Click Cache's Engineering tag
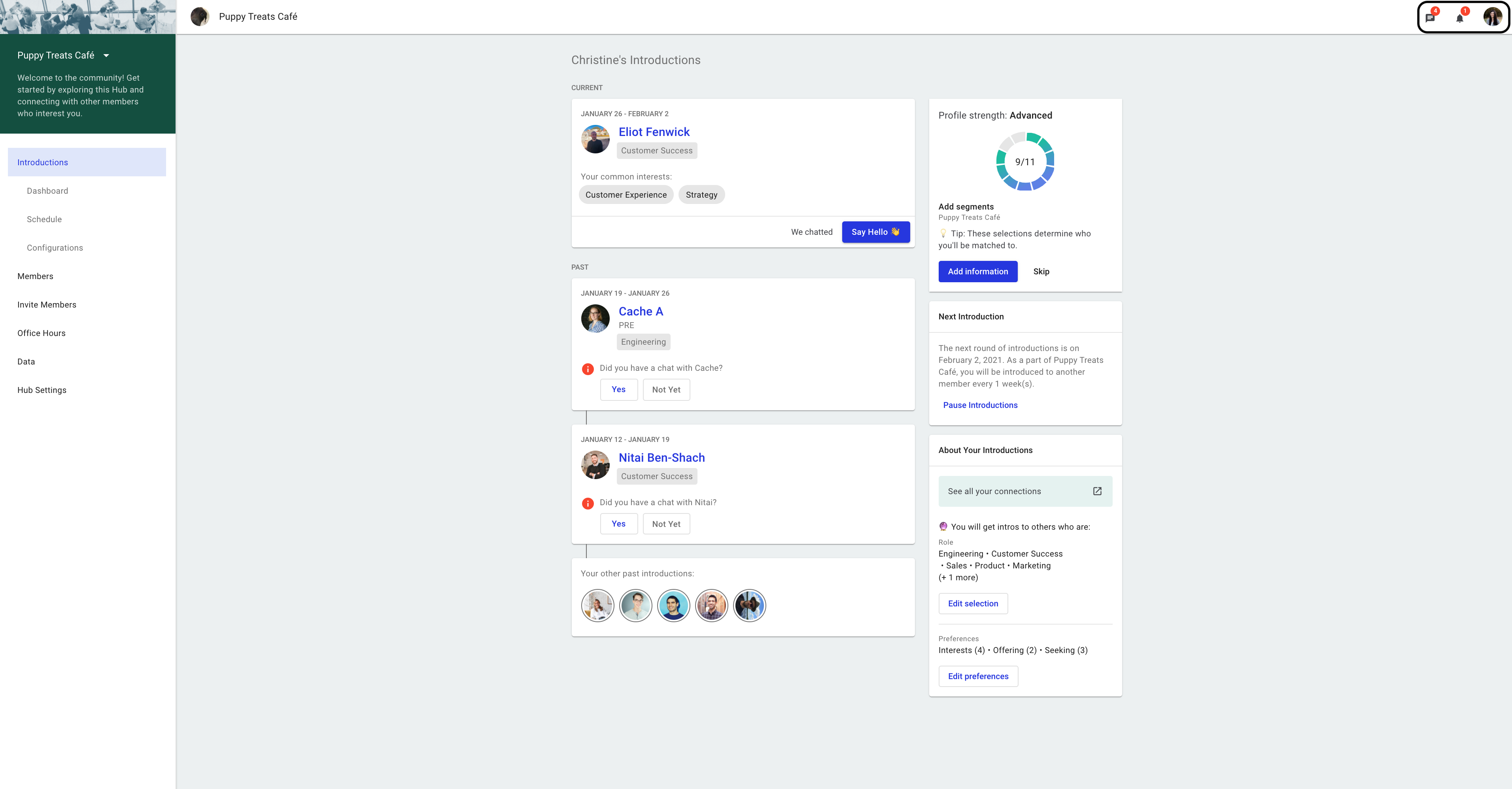This screenshot has width=1512, height=789. (x=643, y=342)
